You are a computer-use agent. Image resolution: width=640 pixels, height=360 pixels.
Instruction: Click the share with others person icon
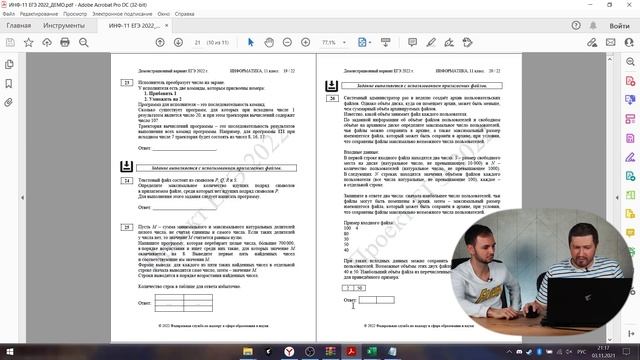click(629, 42)
